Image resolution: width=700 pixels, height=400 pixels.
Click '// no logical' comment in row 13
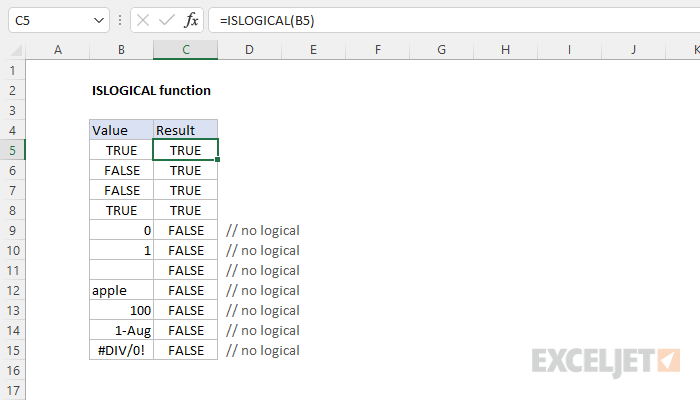(262, 311)
